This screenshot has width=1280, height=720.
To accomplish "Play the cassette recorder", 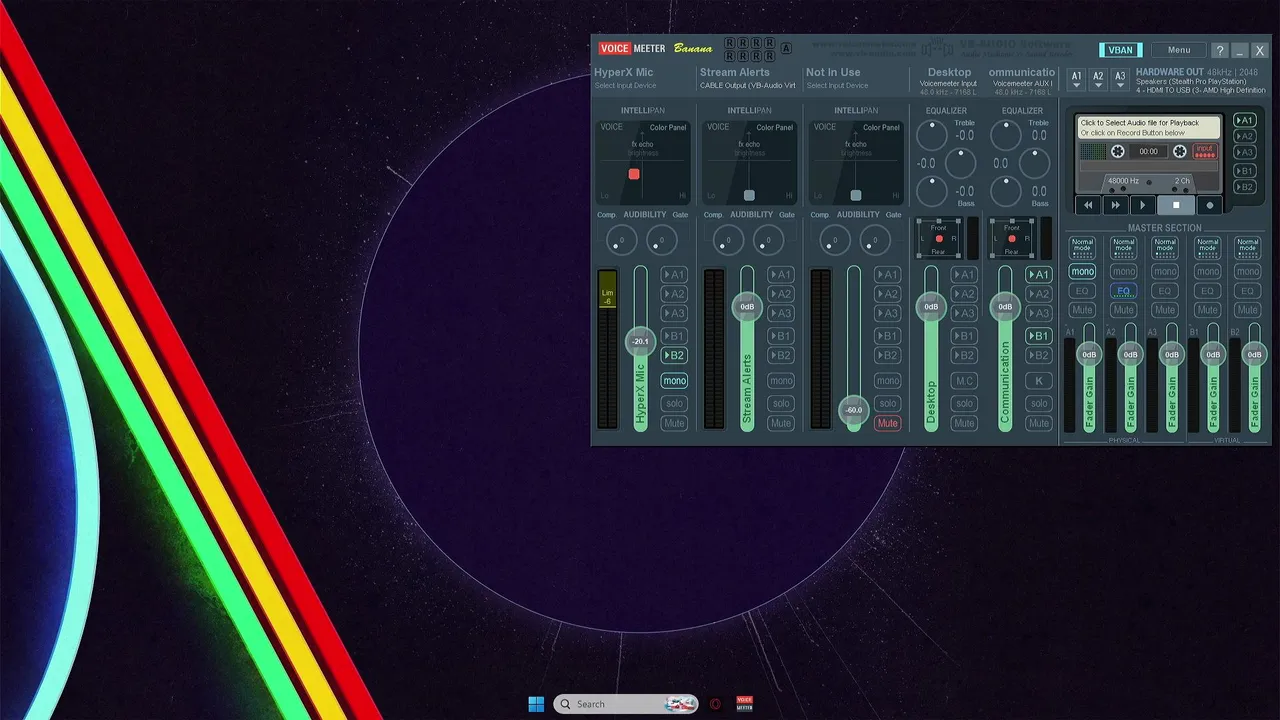I will coord(1142,205).
